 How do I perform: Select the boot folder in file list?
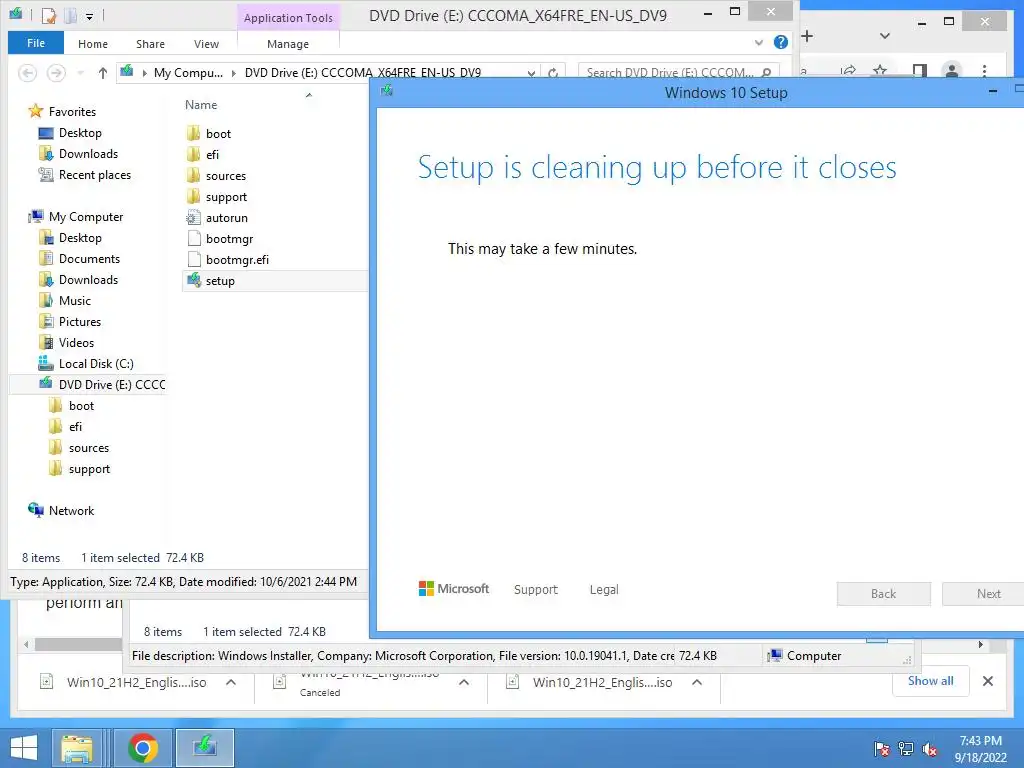pyautogui.click(x=218, y=134)
